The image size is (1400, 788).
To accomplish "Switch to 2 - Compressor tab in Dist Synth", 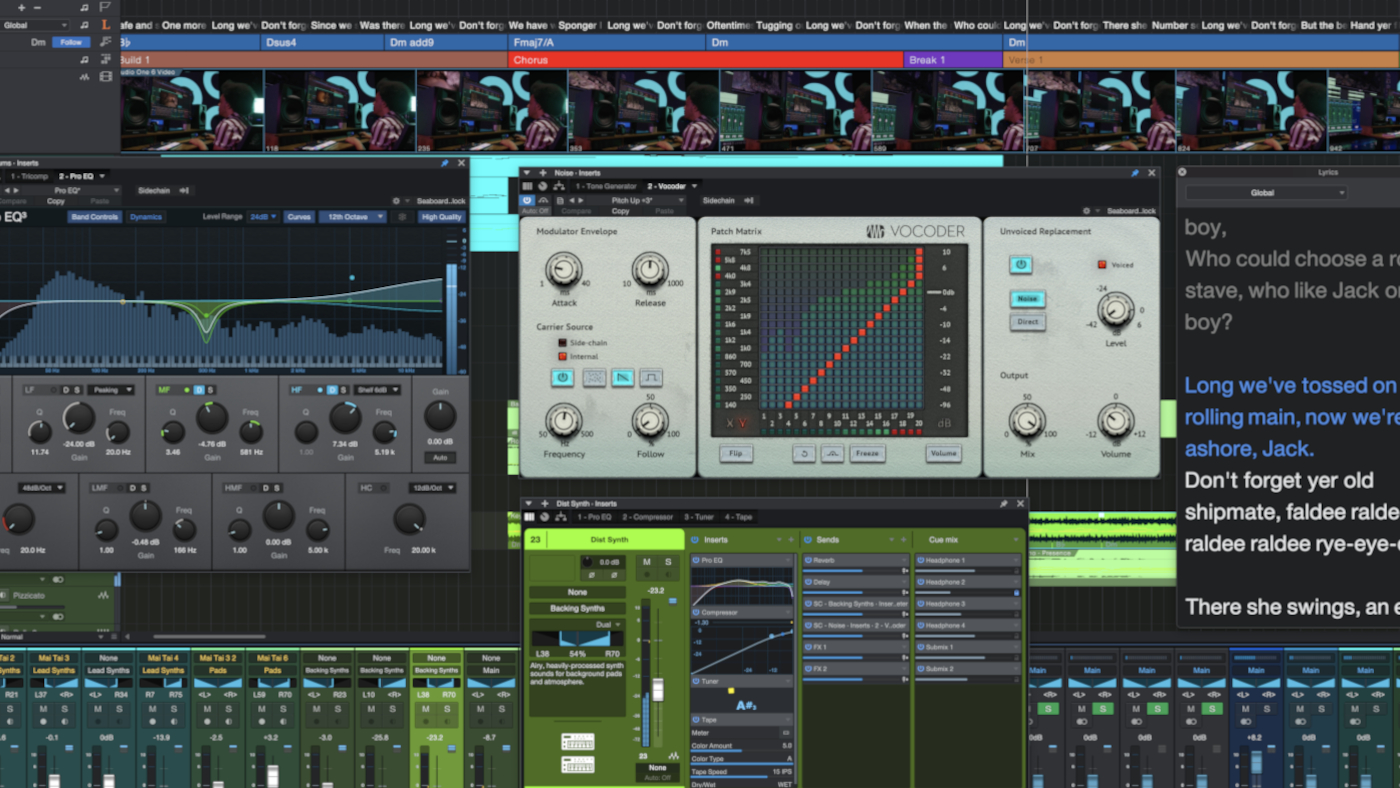I will [647, 517].
